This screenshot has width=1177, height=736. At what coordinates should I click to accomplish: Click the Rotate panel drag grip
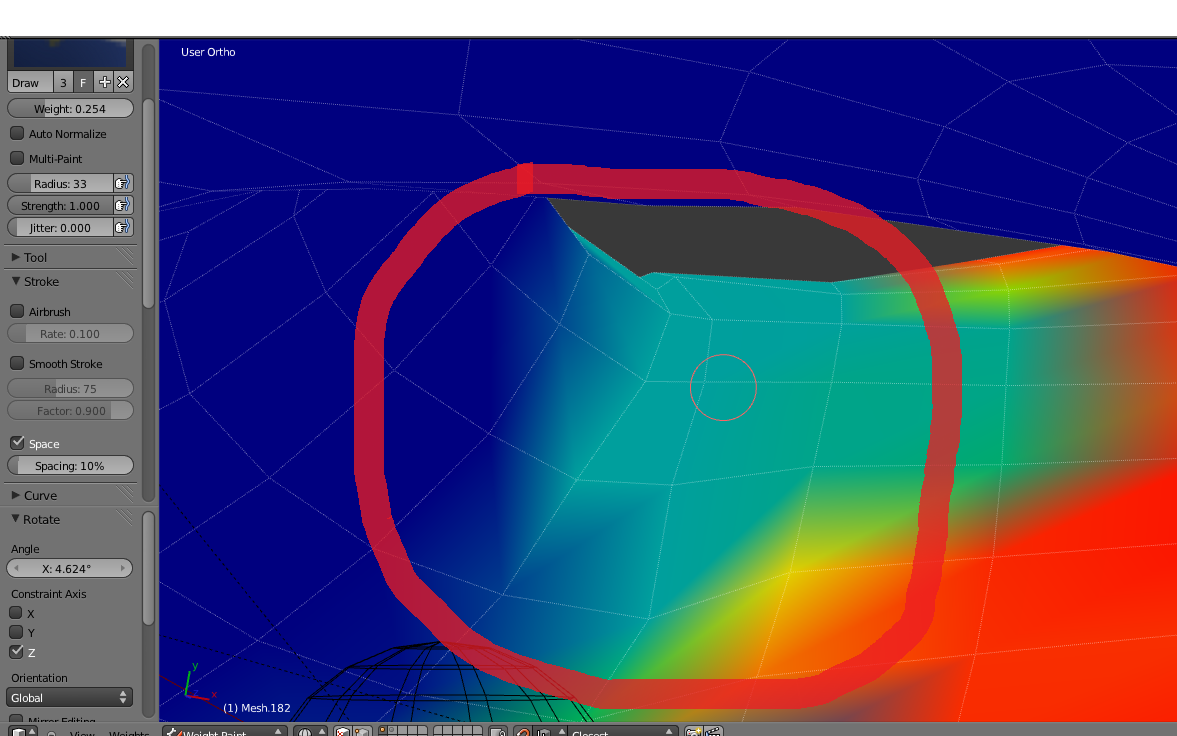coord(125,518)
